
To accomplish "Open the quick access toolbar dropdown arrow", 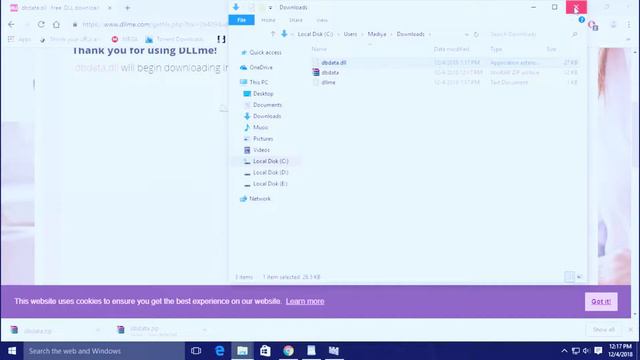I will [x=270, y=8].
